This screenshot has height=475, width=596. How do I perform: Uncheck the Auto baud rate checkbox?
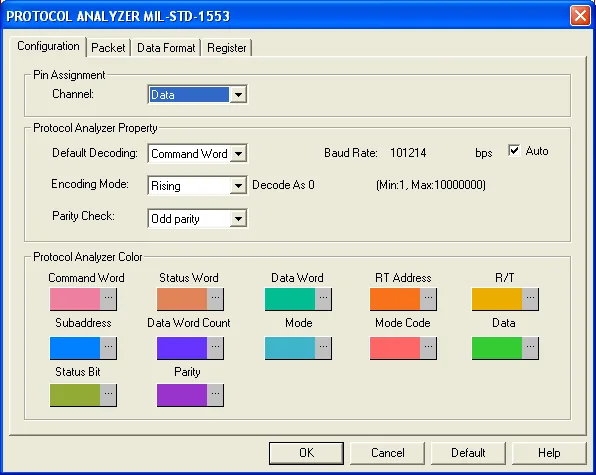pyautogui.click(x=514, y=150)
